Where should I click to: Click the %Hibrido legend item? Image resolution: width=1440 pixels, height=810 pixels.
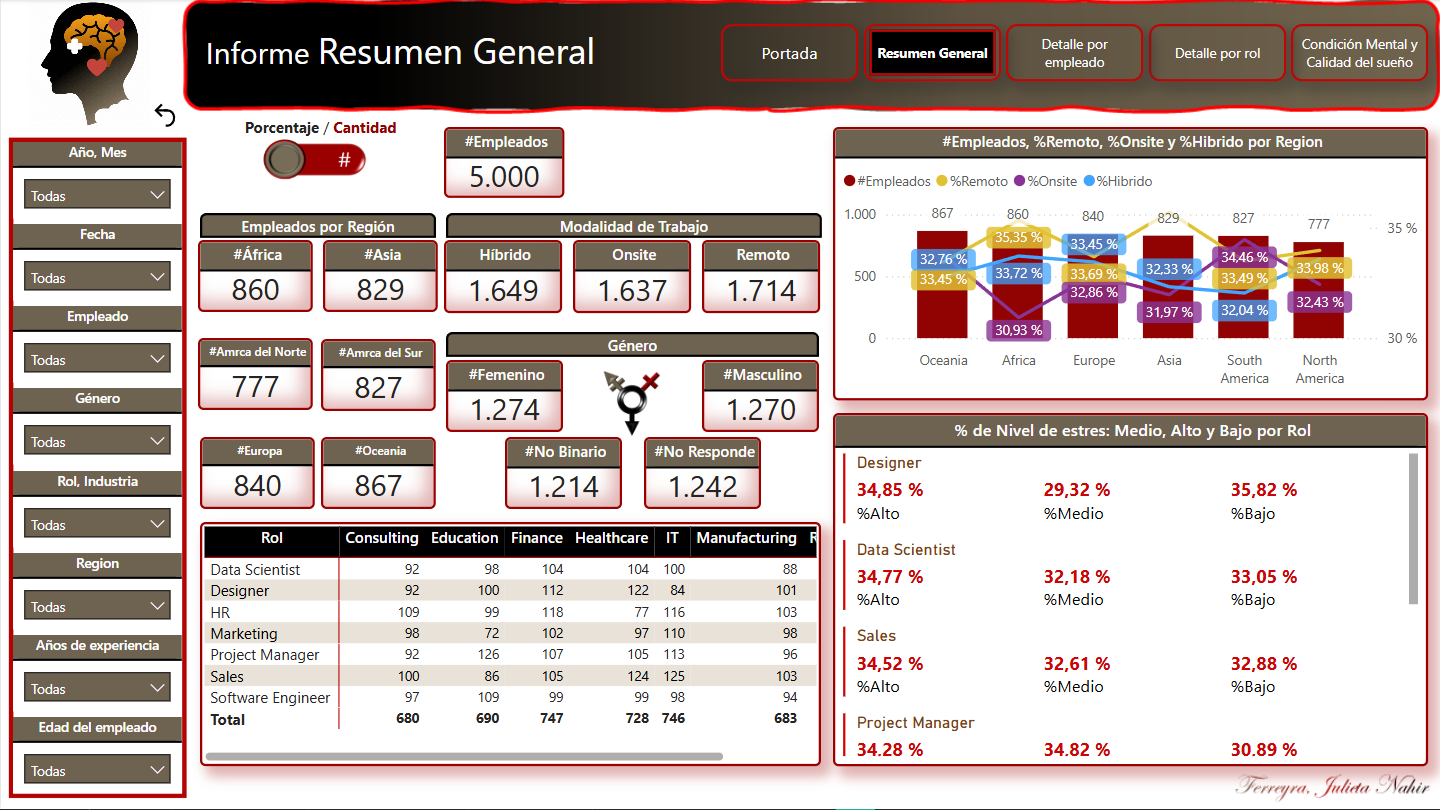1117,181
